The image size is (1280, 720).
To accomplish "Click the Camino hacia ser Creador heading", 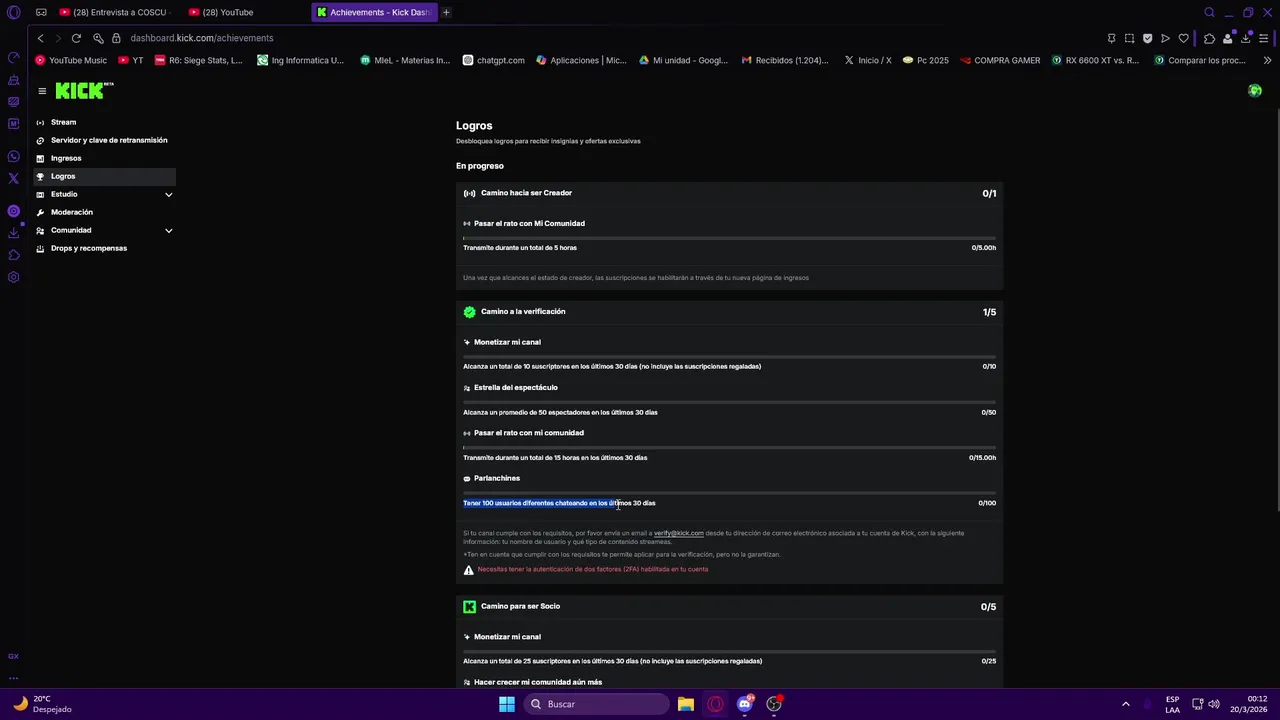I will click(526, 193).
